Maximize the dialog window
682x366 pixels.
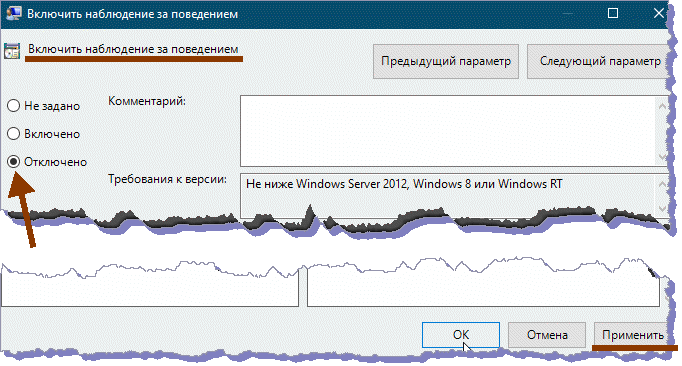point(612,13)
